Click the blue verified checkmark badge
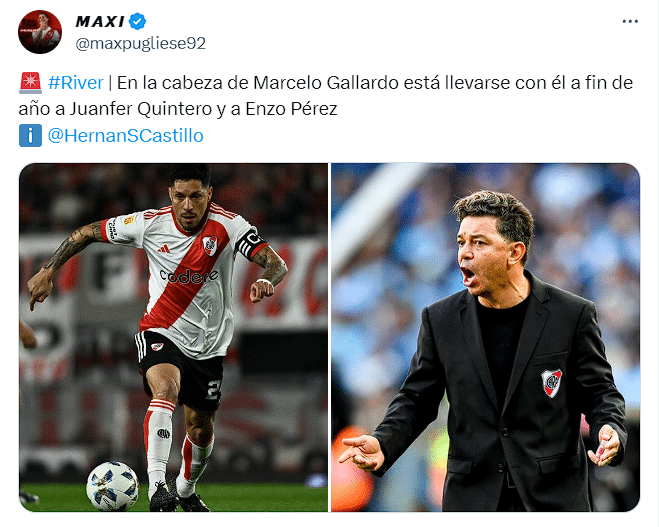Screen dimensions: 659x527 pyautogui.click(x=137, y=21)
